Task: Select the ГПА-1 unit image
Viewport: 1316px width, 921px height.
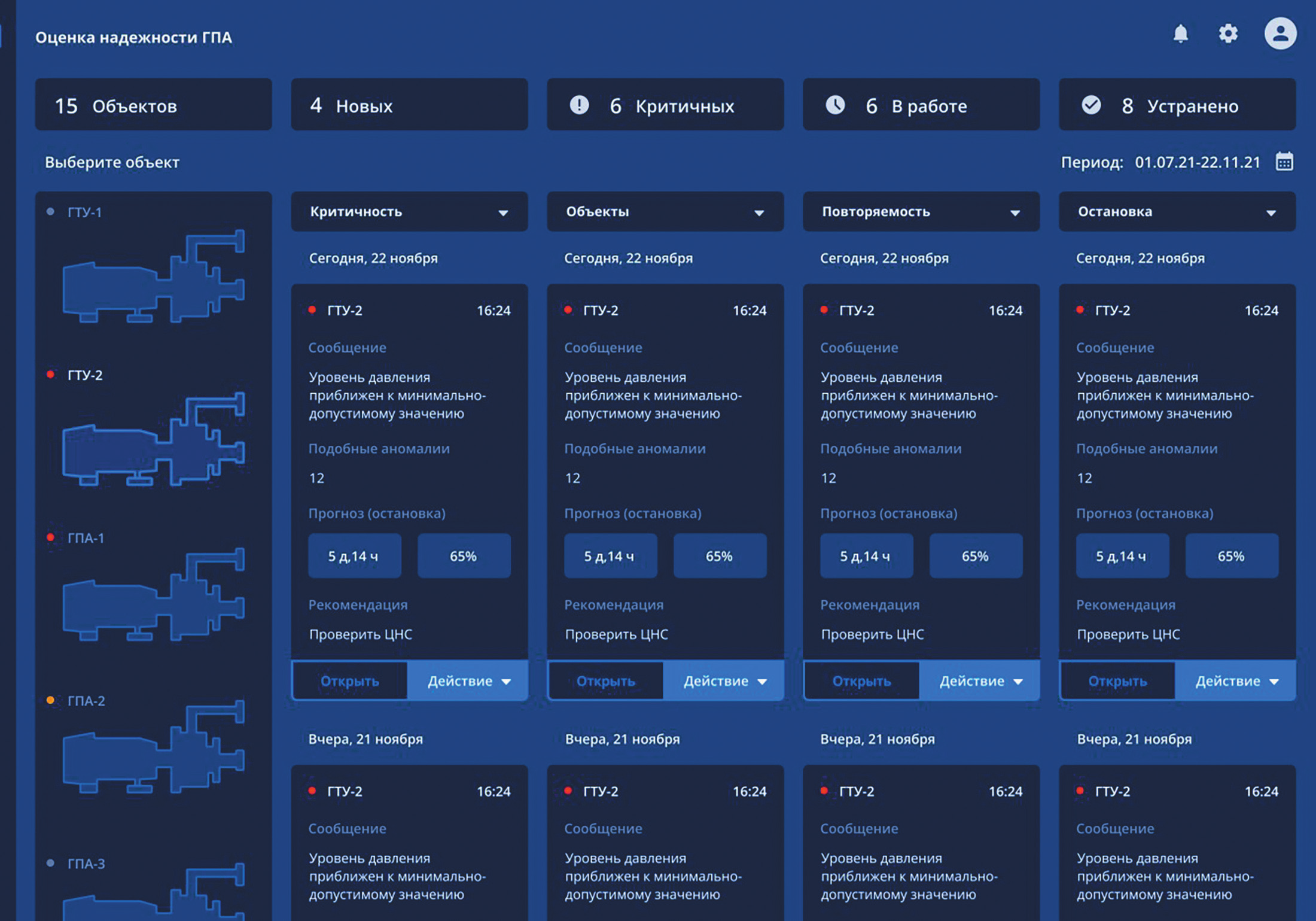Action: tap(154, 595)
